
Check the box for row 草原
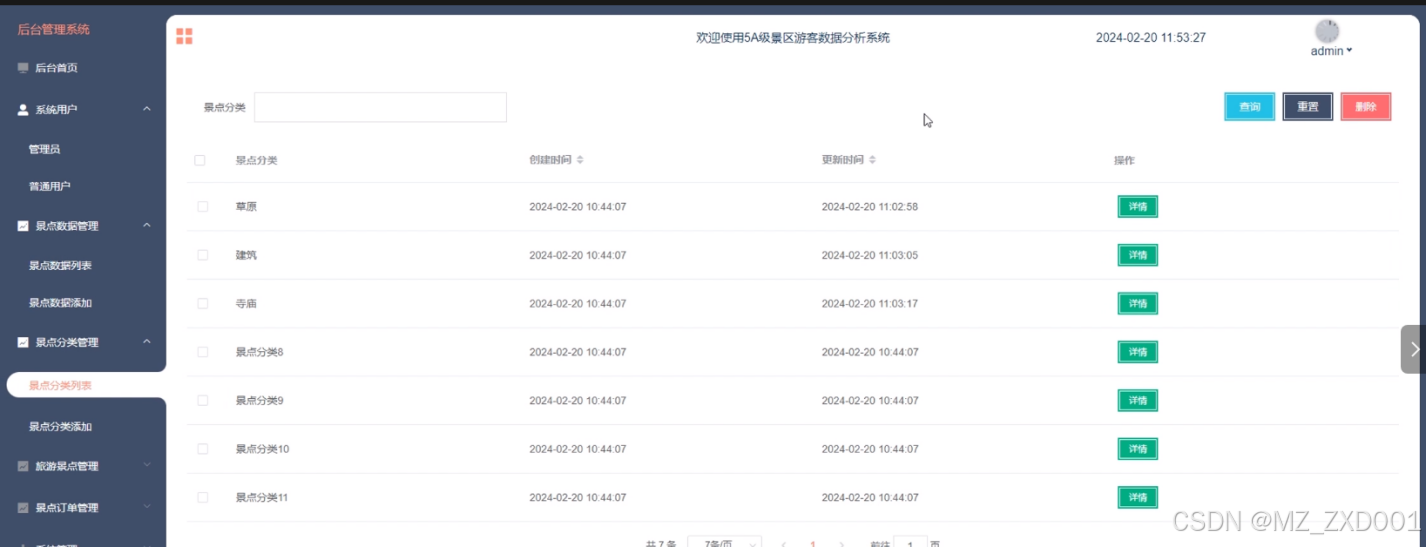[x=203, y=207]
